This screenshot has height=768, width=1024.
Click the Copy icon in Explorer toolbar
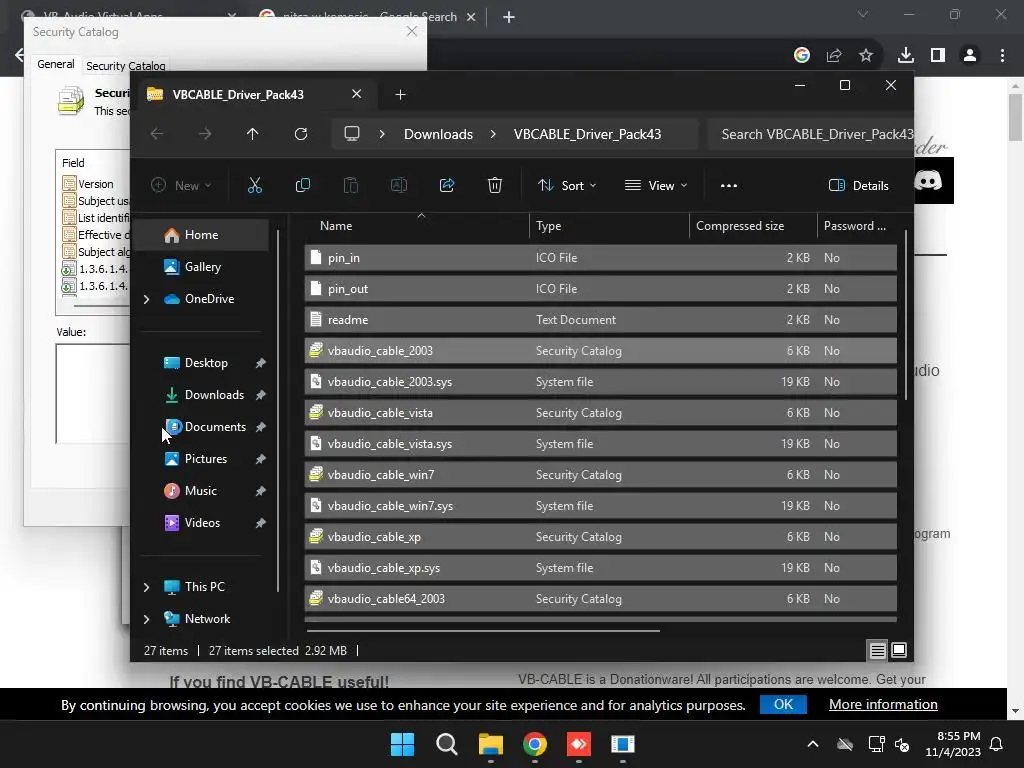point(302,185)
